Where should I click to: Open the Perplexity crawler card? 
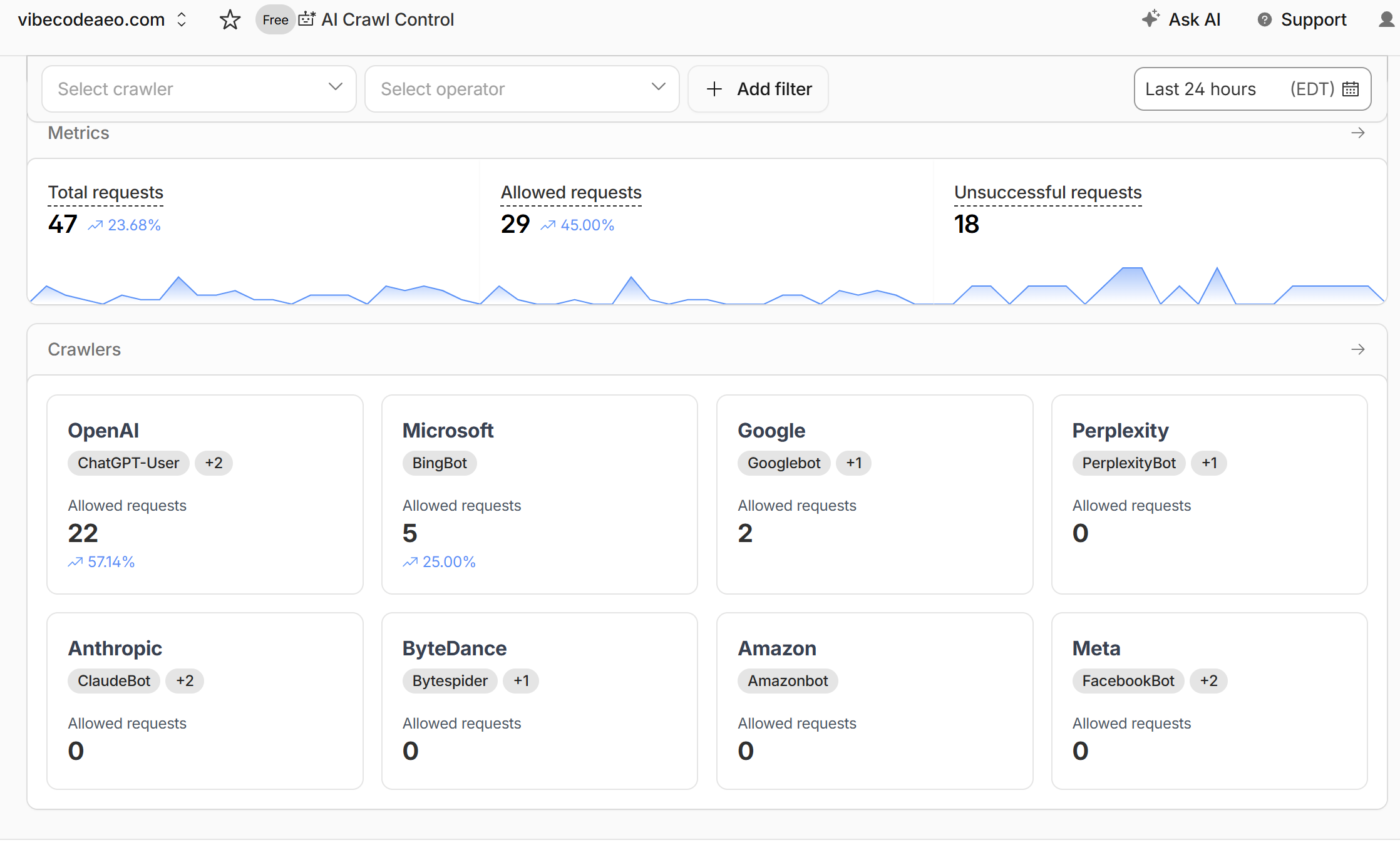click(1210, 494)
